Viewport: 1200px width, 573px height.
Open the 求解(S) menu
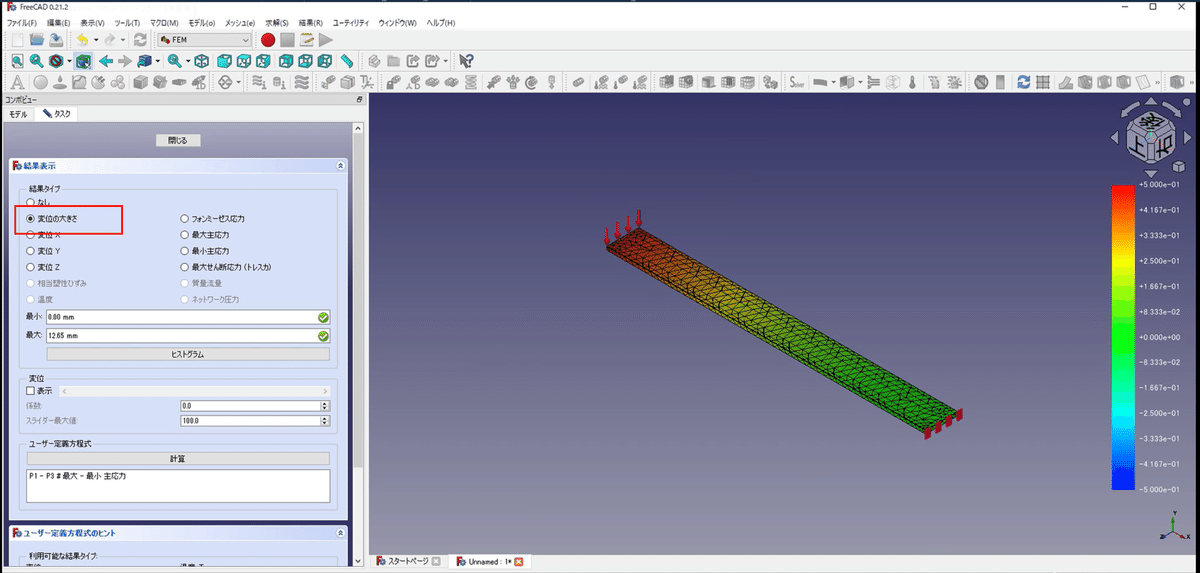pyautogui.click(x=277, y=22)
